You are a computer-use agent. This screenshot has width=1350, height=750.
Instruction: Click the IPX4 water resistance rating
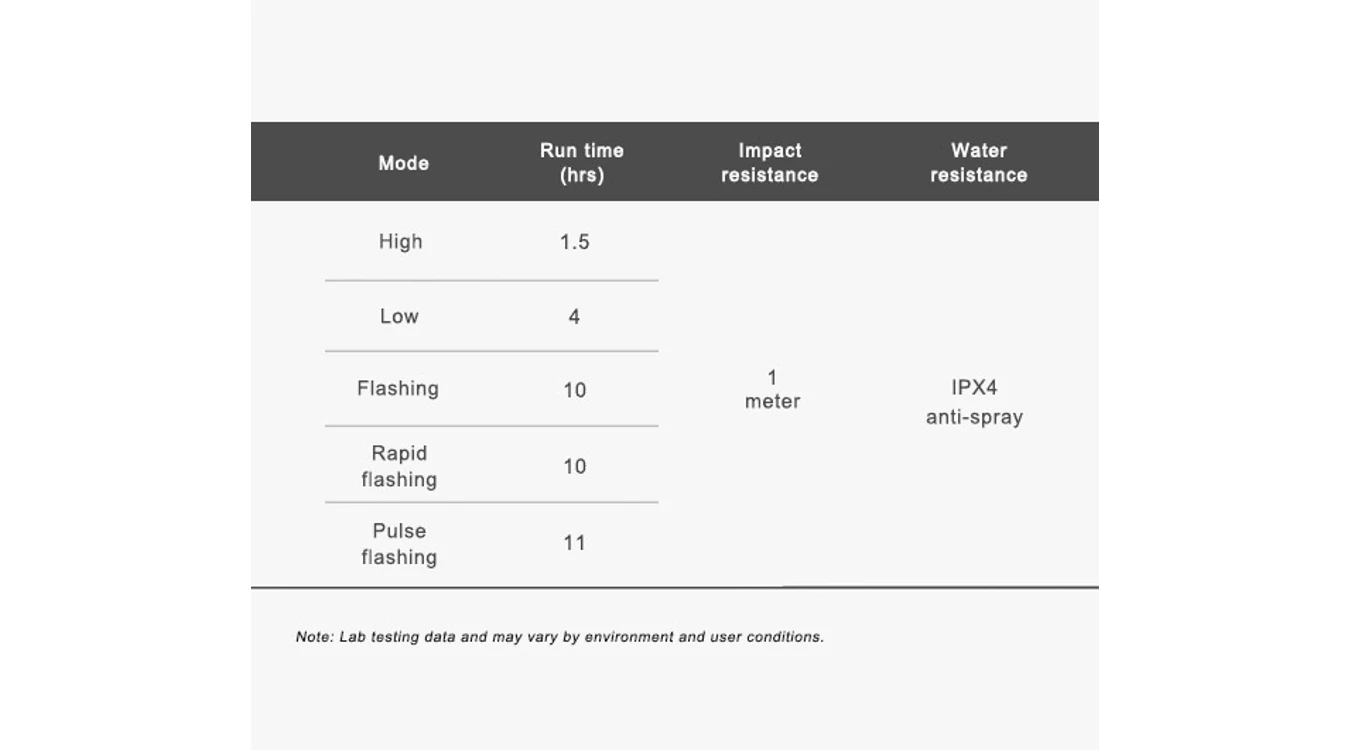tap(975, 387)
